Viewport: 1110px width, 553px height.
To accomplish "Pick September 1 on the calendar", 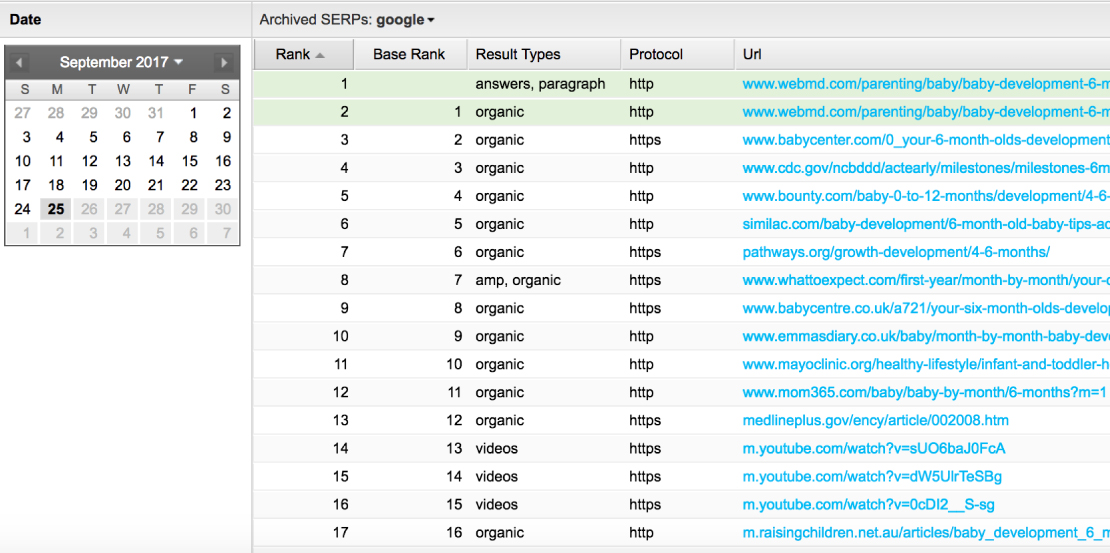I will pyautogui.click(x=192, y=113).
